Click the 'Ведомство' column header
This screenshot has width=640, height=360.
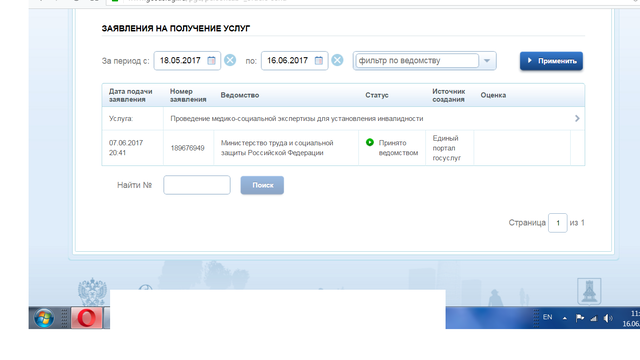tap(240, 95)
